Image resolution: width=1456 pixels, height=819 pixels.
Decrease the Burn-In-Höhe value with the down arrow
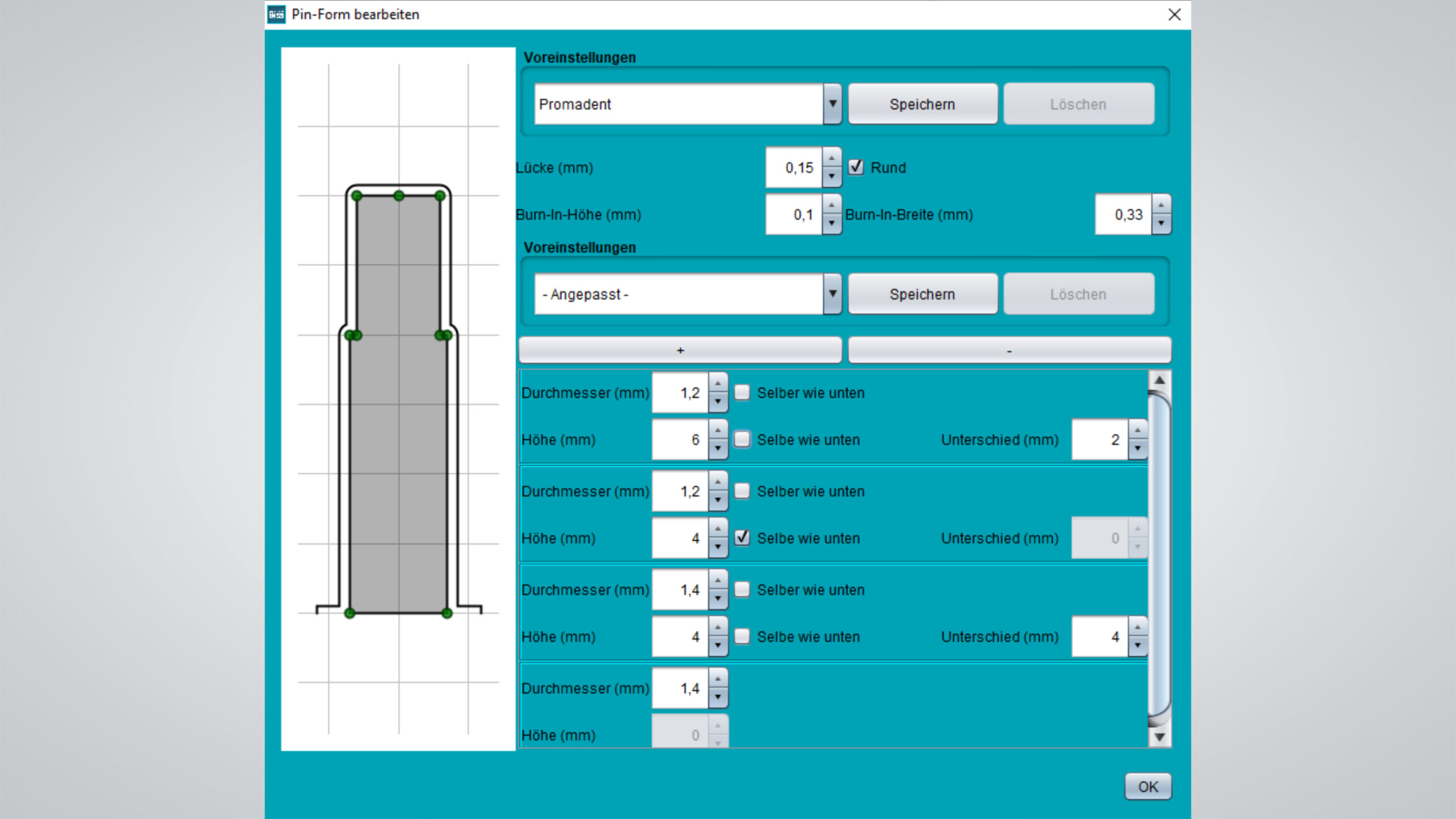pyautogui.click(x=832, y=224)
